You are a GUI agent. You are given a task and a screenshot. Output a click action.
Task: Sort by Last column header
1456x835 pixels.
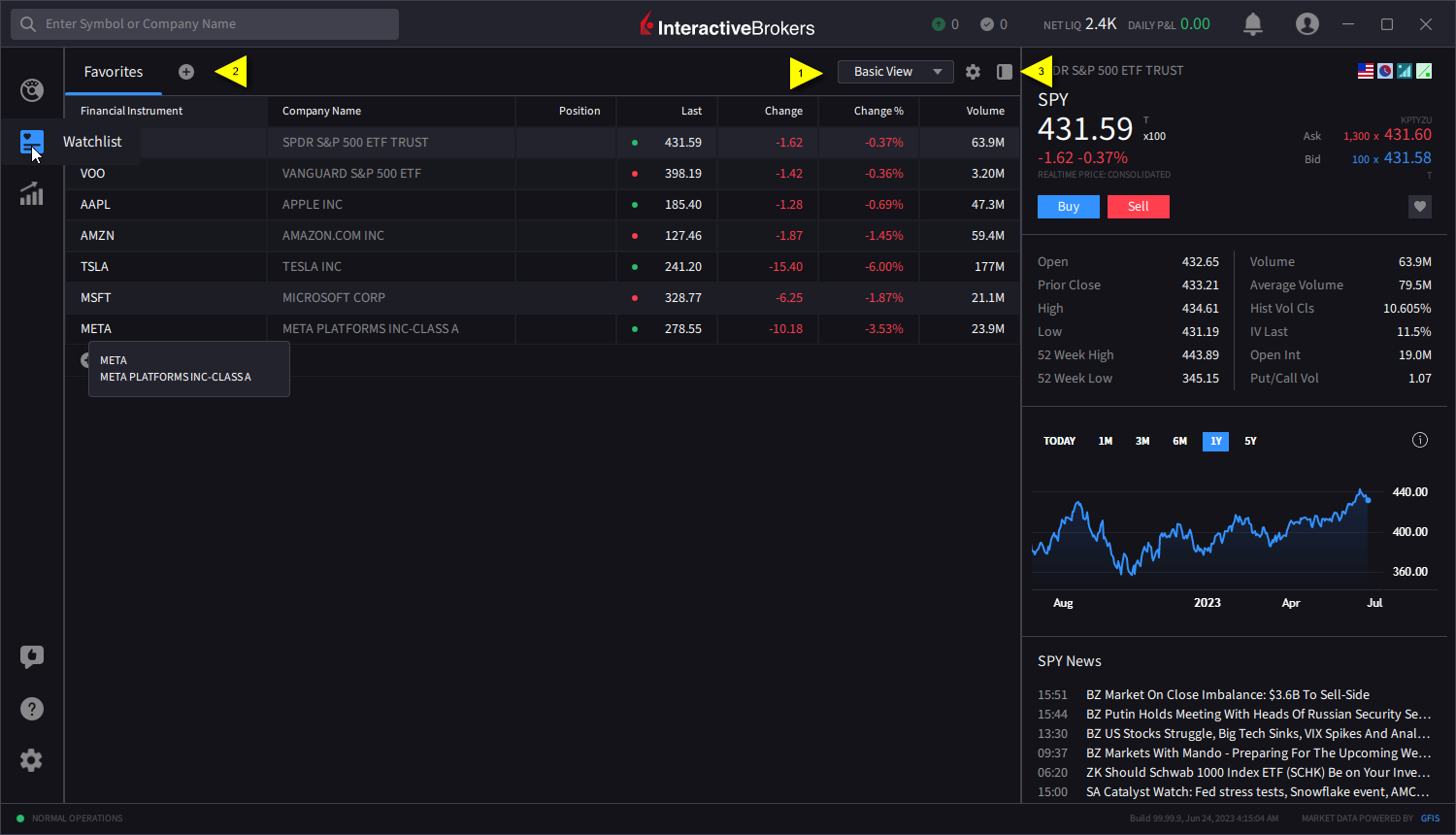coord(691,111)
